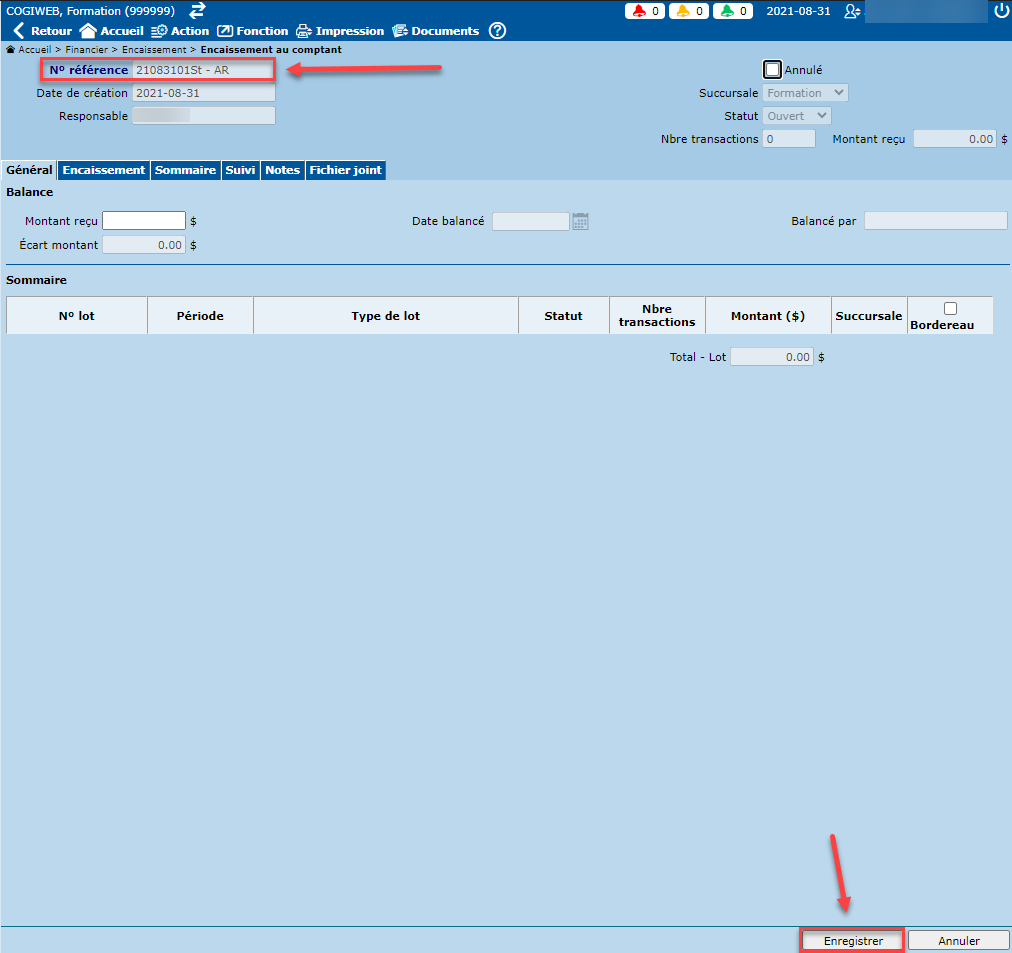Screen dimensions: 1012x953
Task: Open the Fonction menu icon
Action: (225, 31)
